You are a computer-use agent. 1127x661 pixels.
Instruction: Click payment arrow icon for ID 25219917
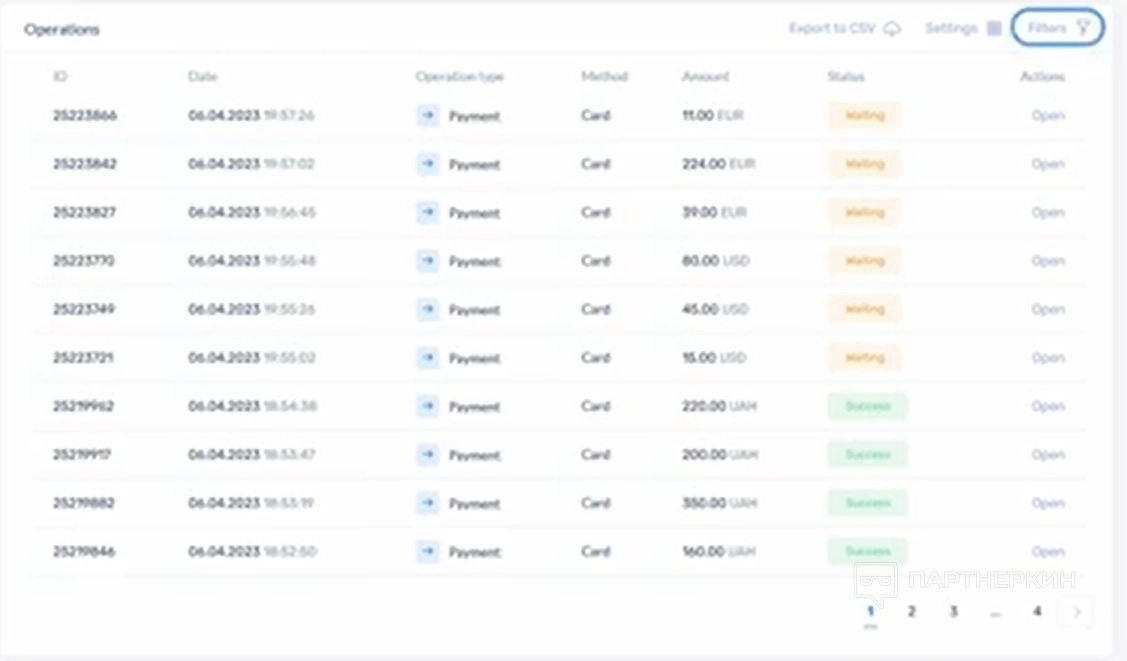click(x=428, y=455)
